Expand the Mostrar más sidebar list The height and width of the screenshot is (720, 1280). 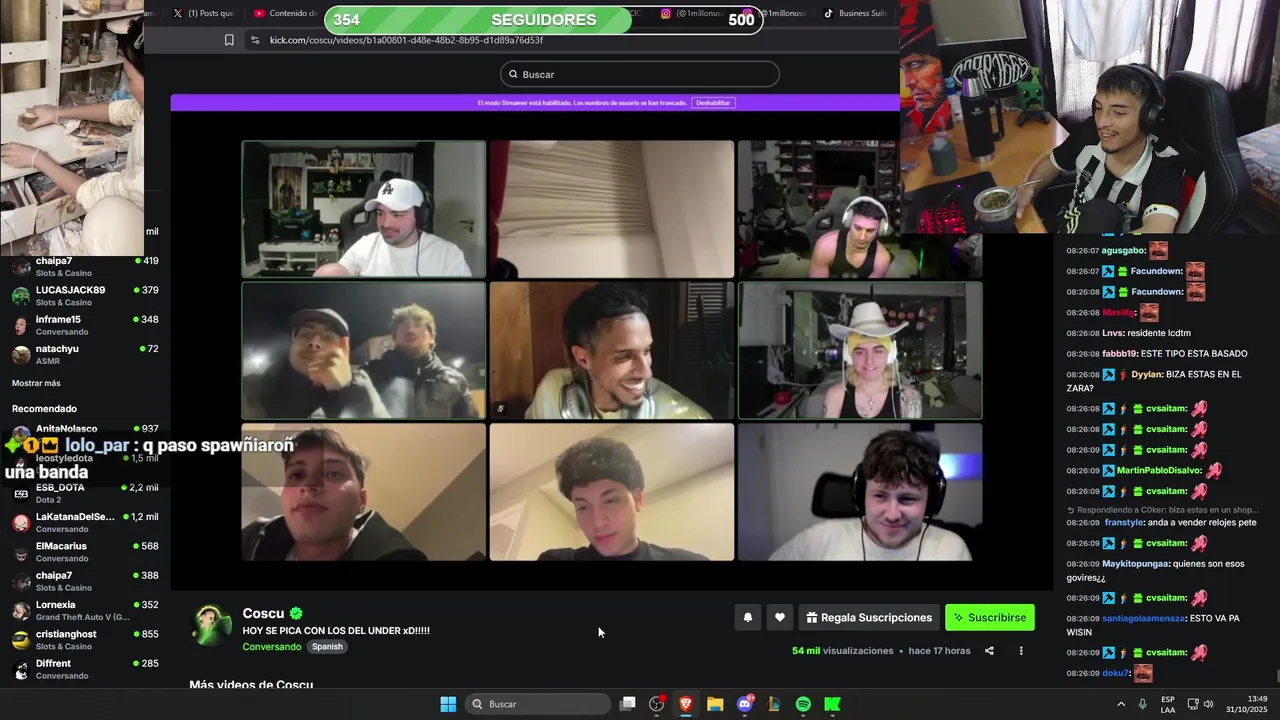tap(36, 383)
